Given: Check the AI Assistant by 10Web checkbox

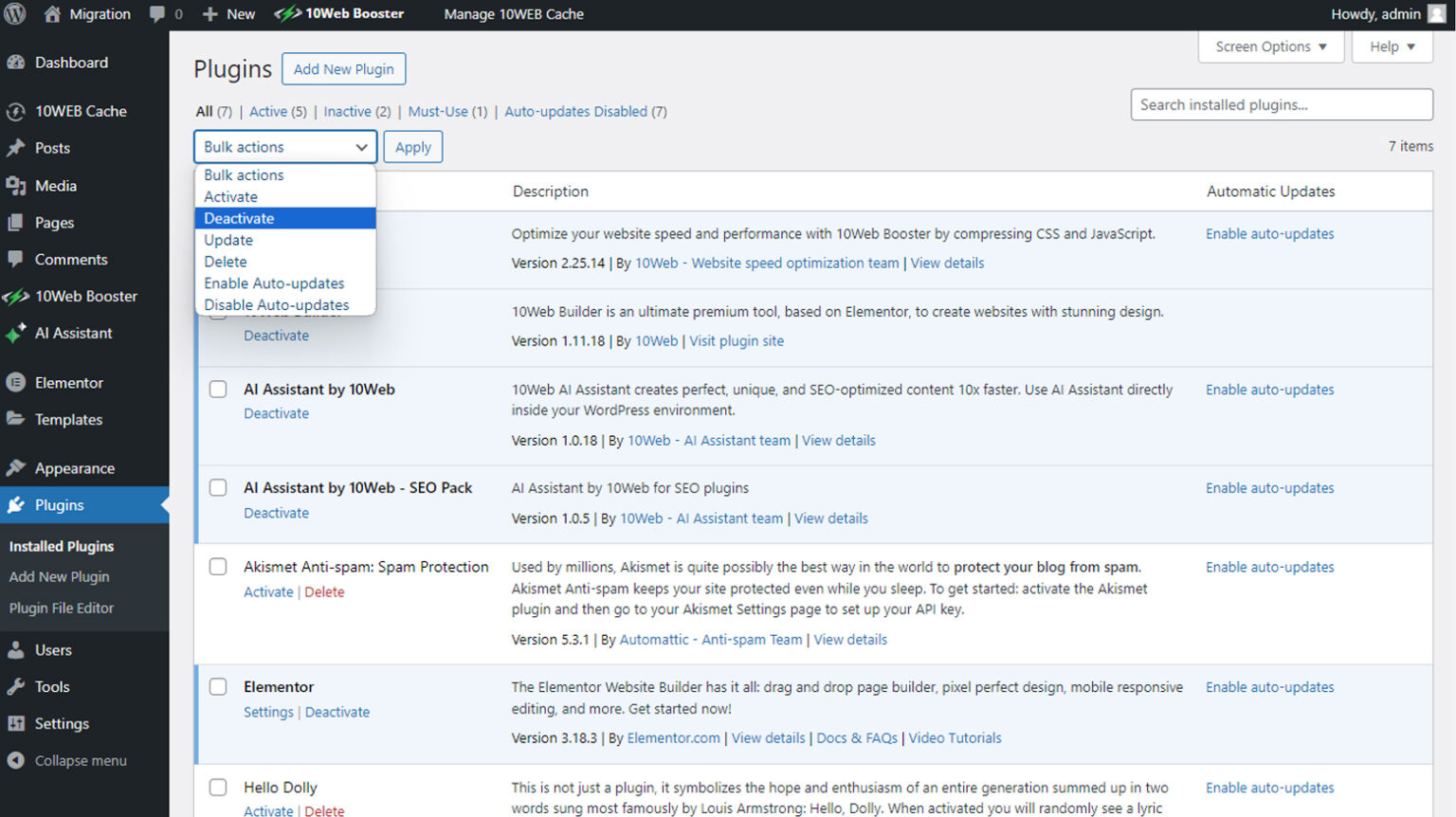Looking at the screenshot, I should pos(218,390).
